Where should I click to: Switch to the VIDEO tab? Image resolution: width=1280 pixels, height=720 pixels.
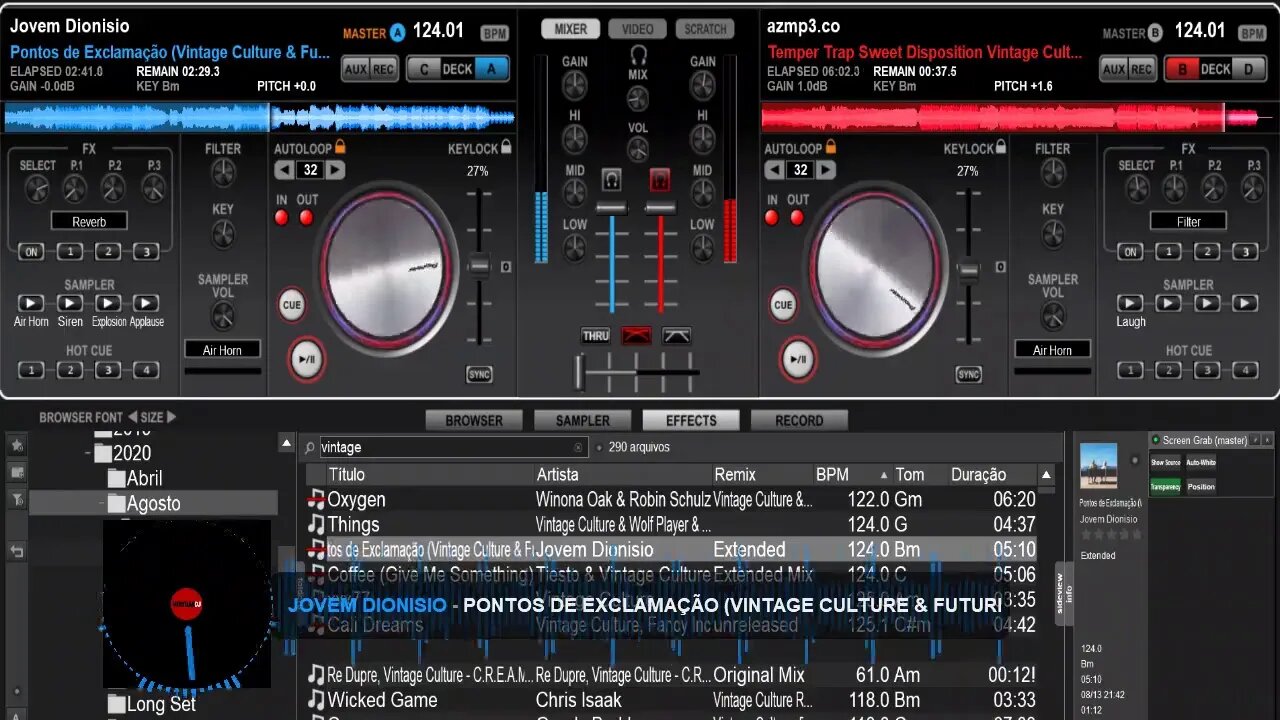pyautogui.click(x=638, y=29)
